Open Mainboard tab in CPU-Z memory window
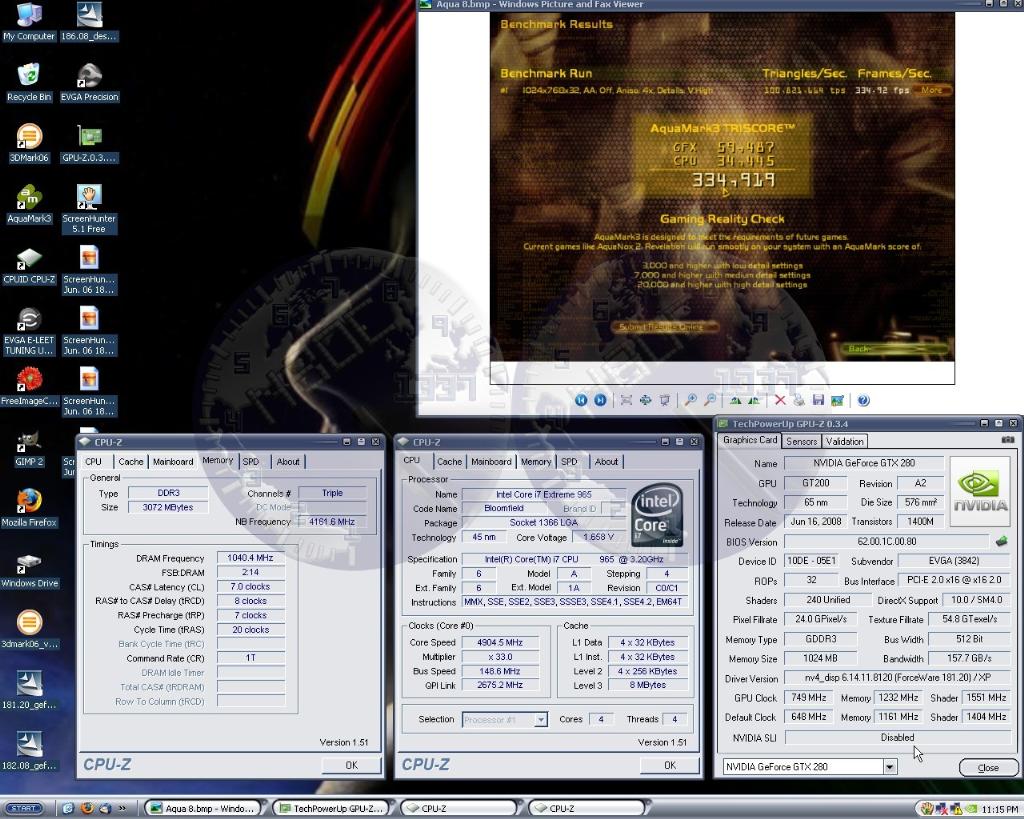This screenshot has width=1024, height=819. point(173,462)
